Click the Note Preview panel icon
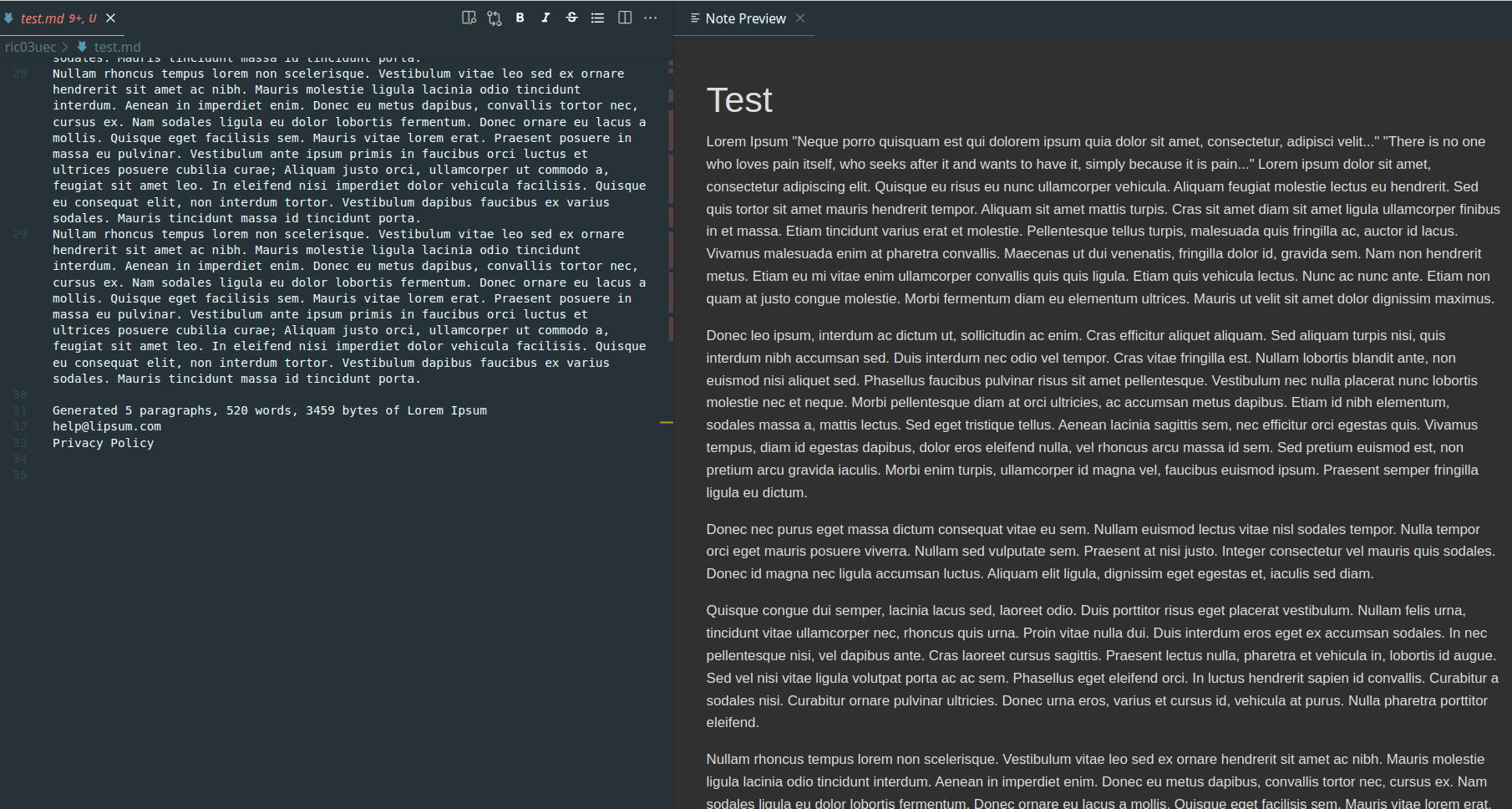The height and width of the screenshot is (809, 1512). (696, 18)
